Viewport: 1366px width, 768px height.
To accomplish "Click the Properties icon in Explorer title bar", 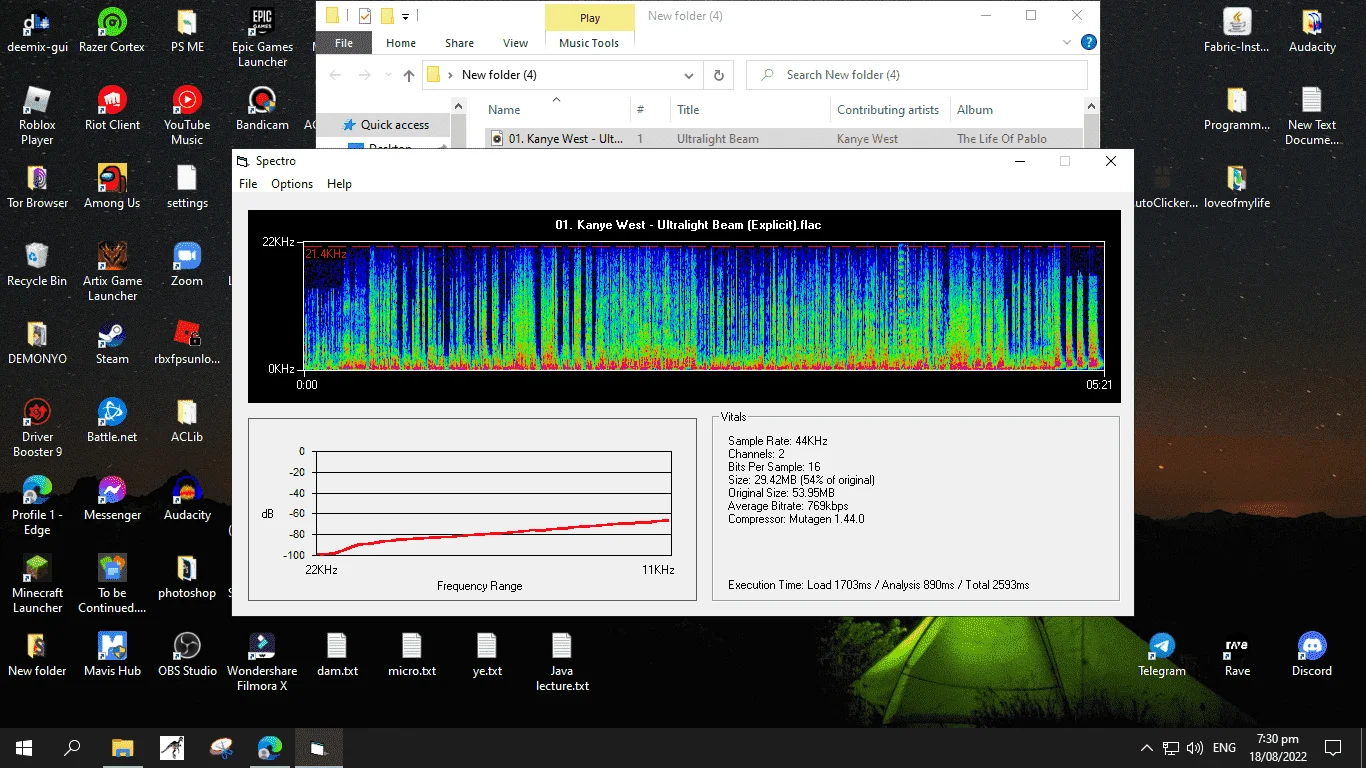I will tap(365, 16).
